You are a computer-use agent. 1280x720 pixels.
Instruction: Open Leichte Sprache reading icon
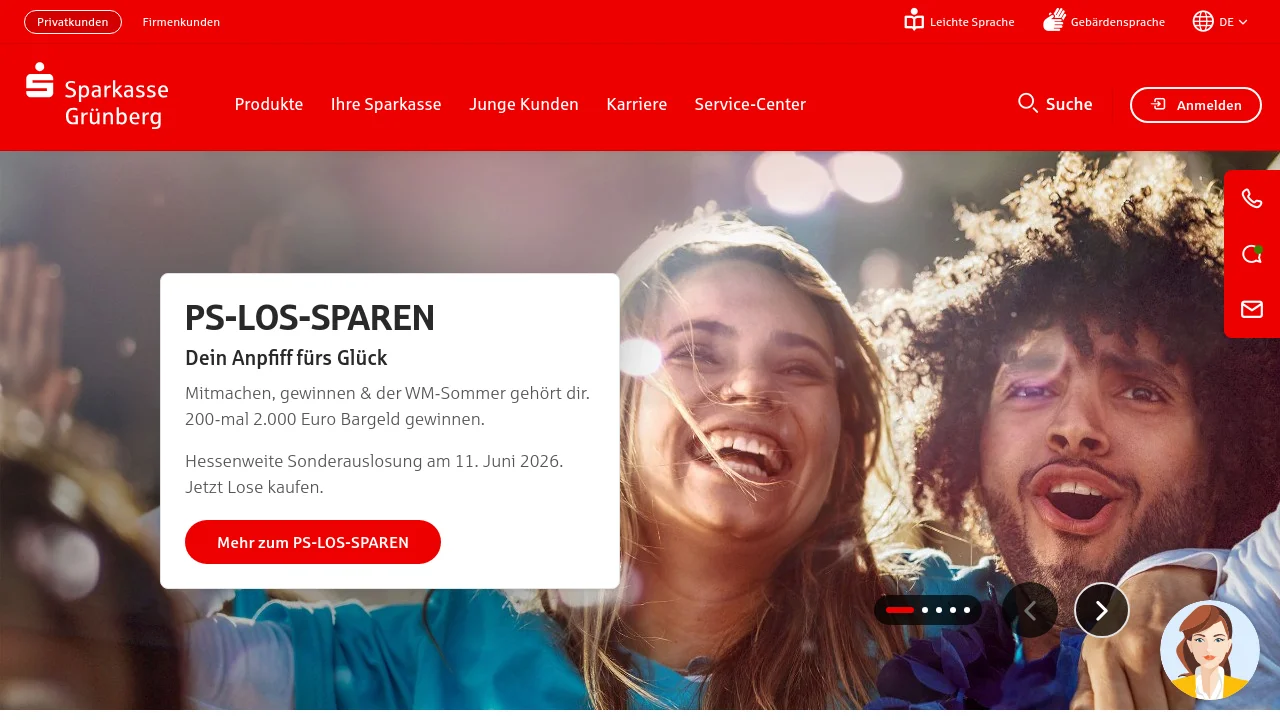(x=914, y=20)
